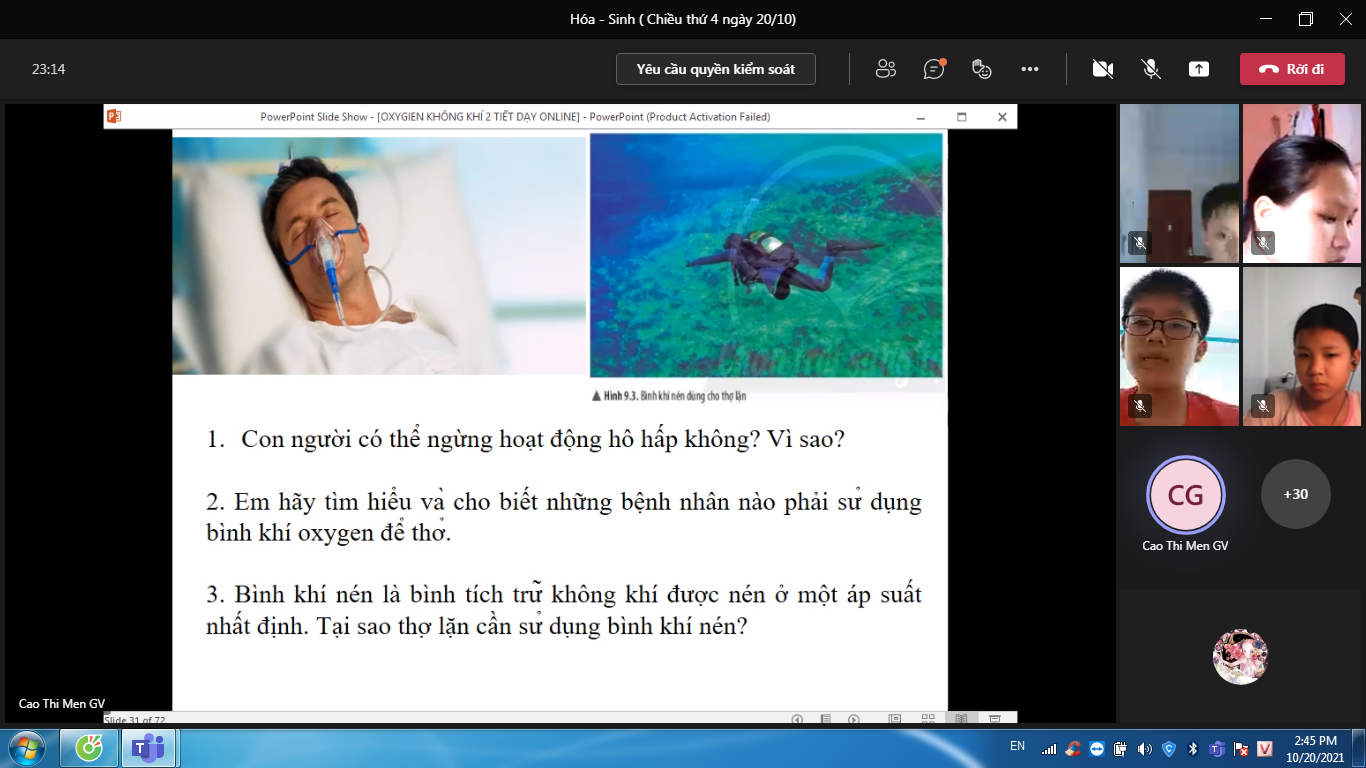Click the Cao Thi Men GV presenter label
Screen dimensions: 1366x768
coord(62,704)
